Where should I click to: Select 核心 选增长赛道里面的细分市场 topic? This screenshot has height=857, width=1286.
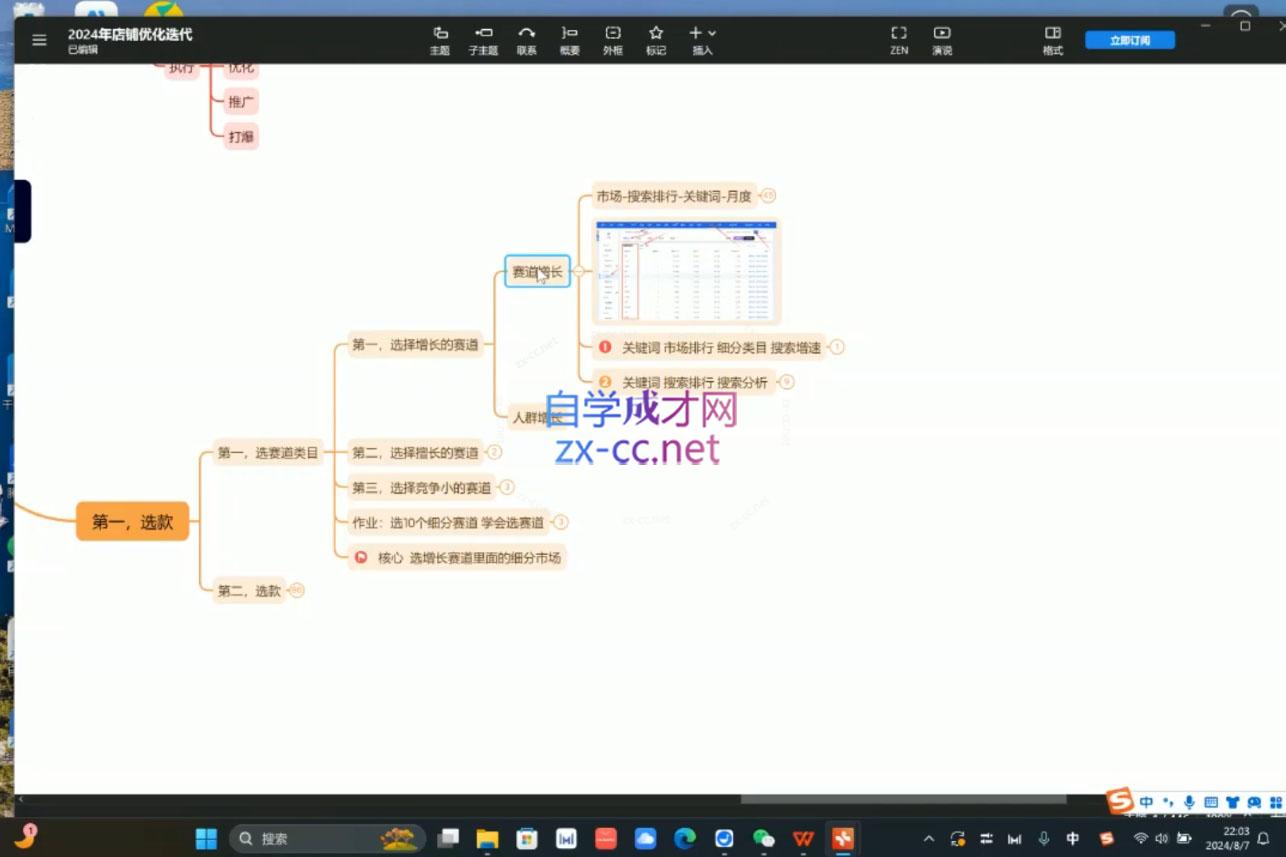coord(457,558)
